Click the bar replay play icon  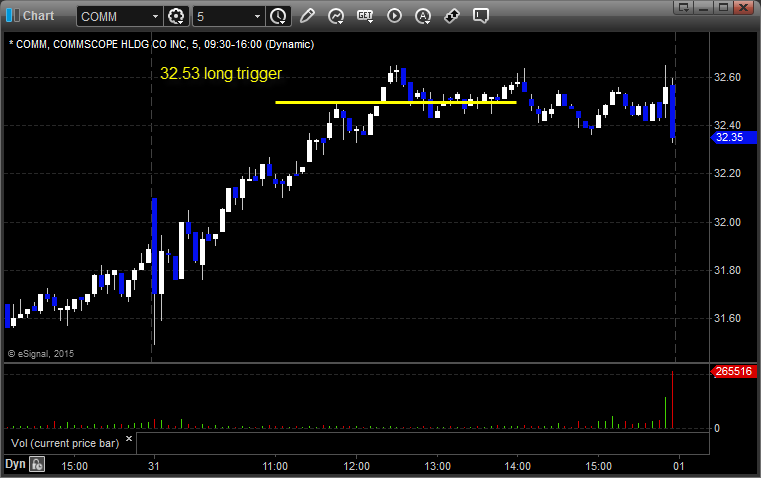[x=394, y=16]
